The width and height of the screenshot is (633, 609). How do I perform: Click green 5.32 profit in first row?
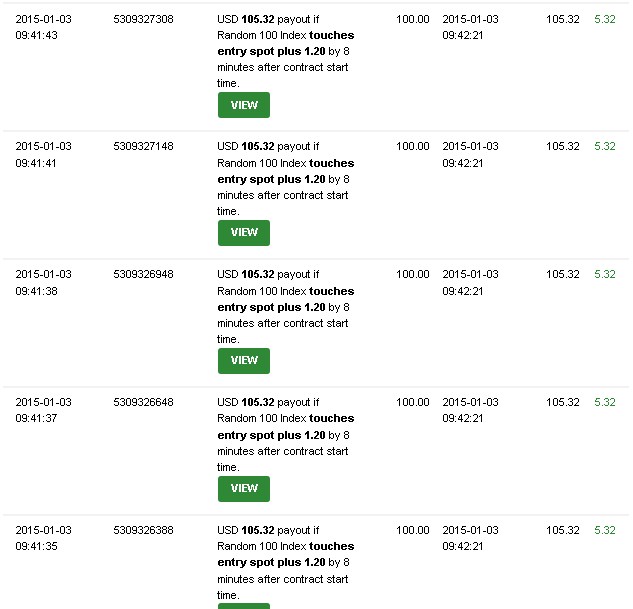605,19
